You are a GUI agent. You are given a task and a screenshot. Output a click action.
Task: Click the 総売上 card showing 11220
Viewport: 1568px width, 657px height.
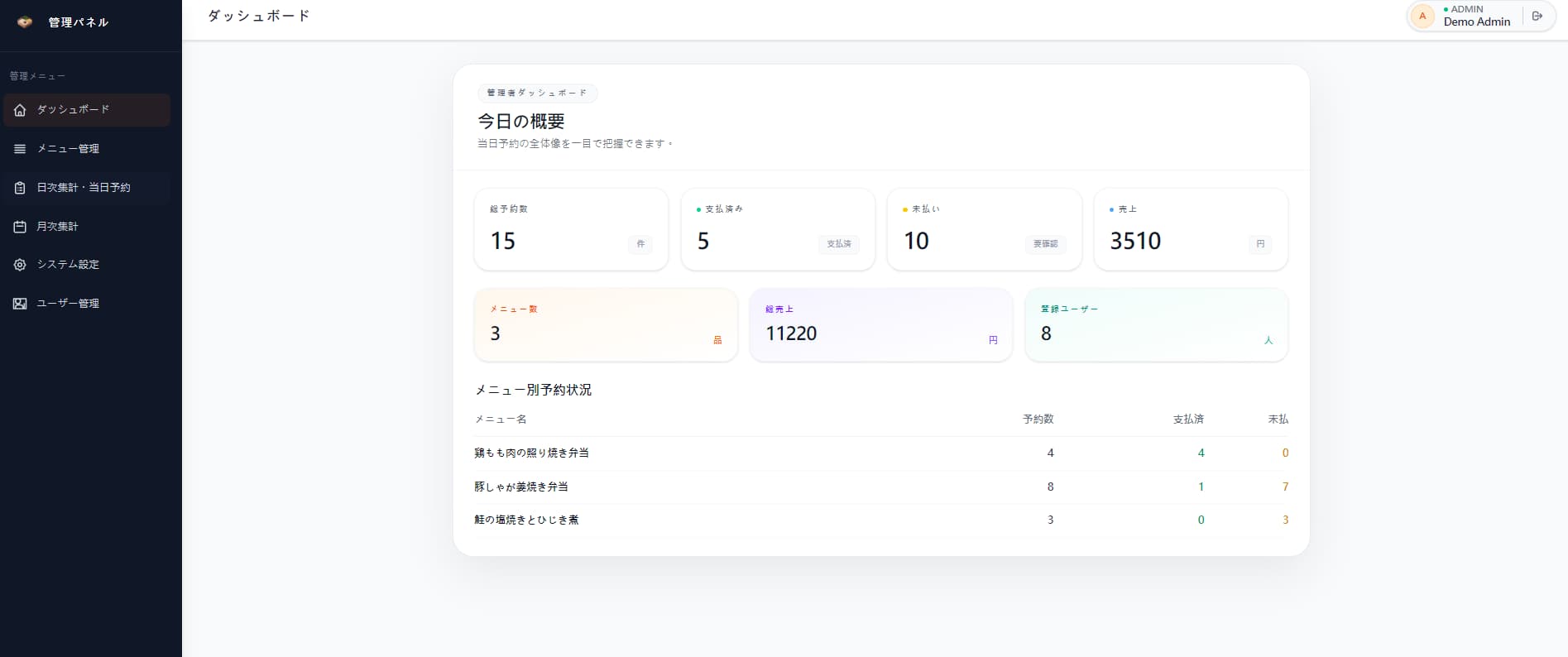coord(881,324)
